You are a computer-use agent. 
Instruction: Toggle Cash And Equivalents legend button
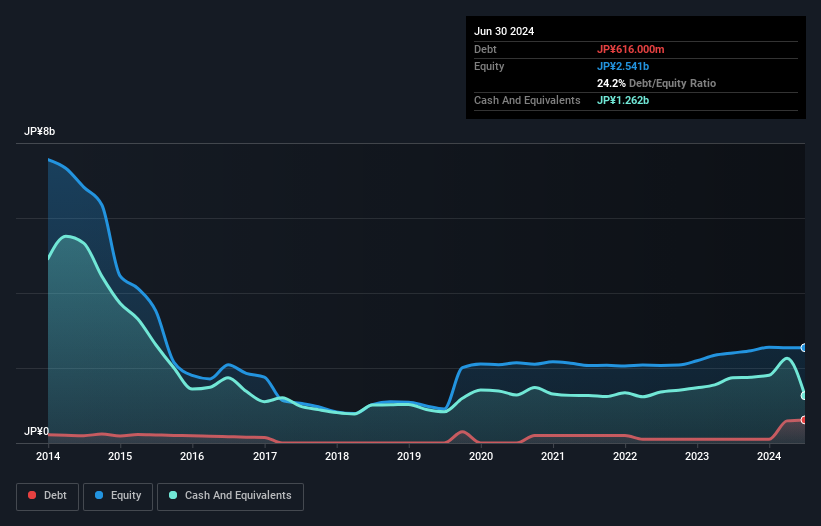pyautogui.click(x=230, y=496)
